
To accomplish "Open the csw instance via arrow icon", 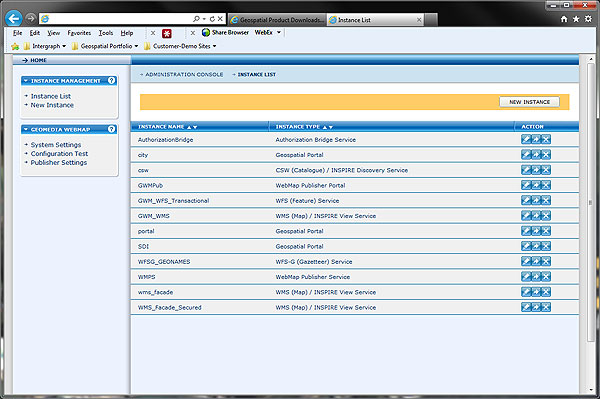I will 536,170.
